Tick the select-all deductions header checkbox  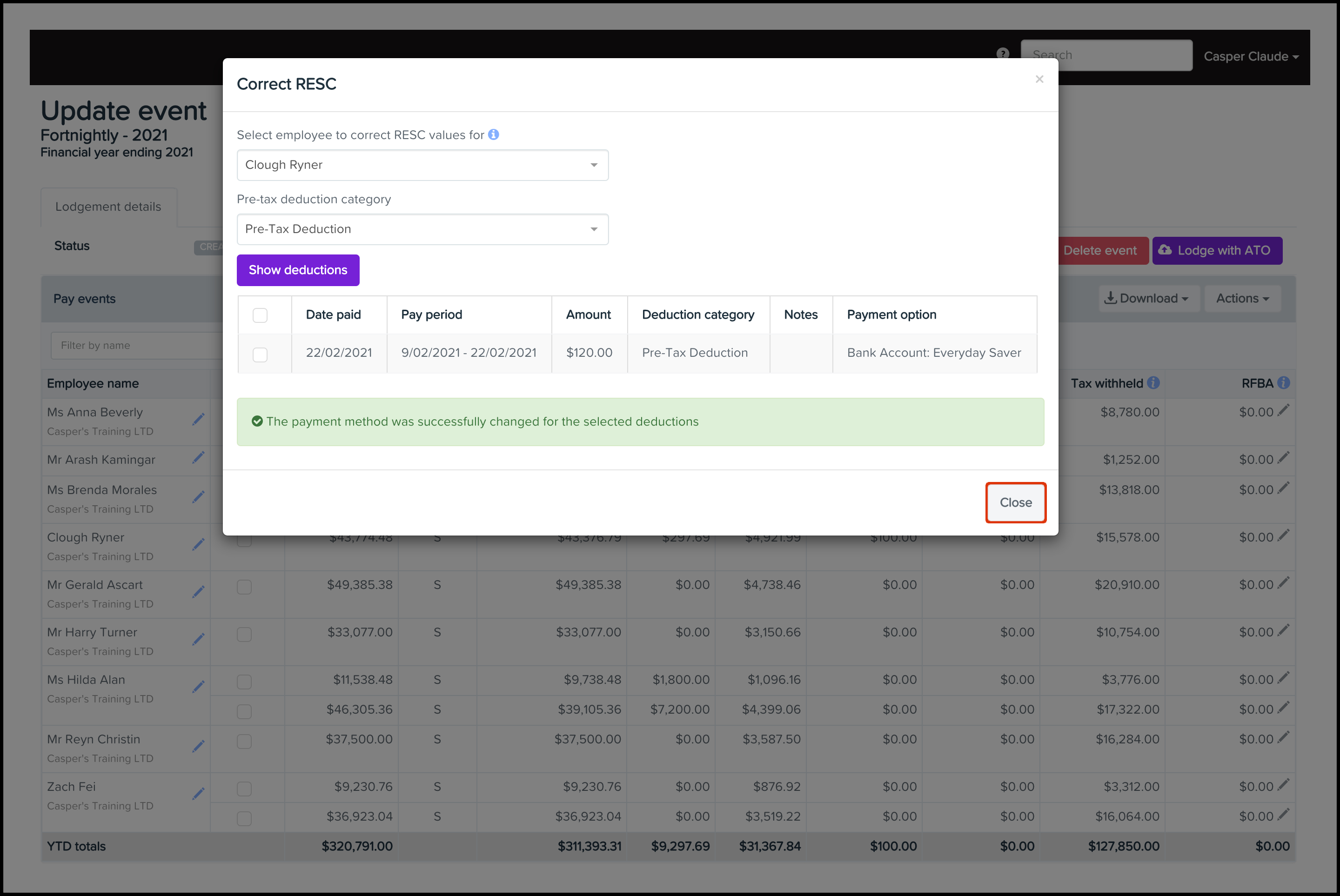pos(260,315)
